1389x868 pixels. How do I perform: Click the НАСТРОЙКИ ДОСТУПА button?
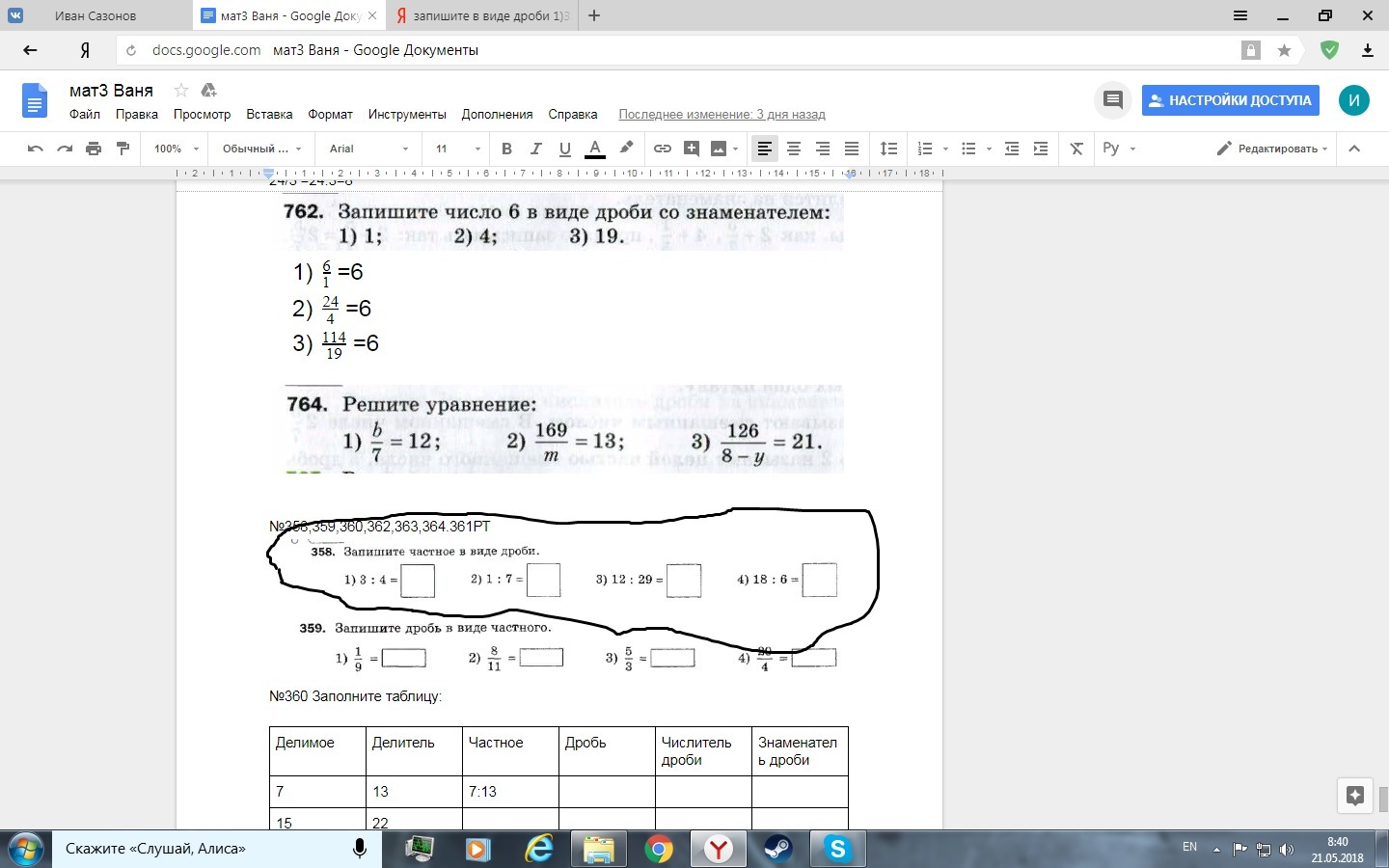(1231, 100)
